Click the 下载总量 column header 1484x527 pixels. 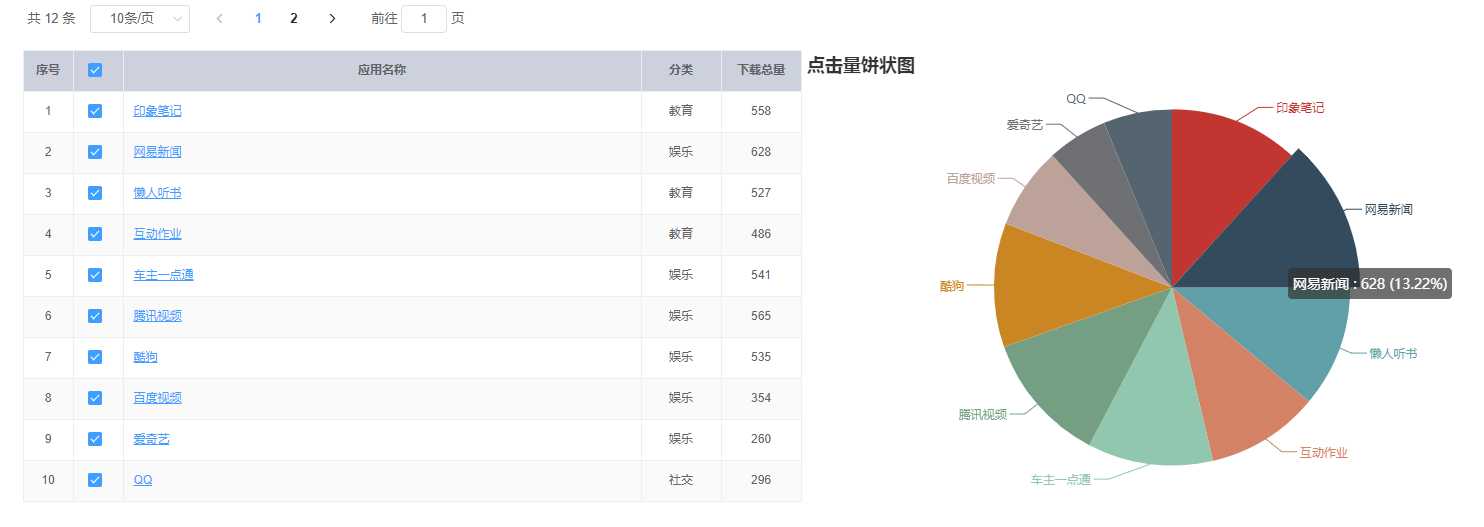click(x=761, y=70)
